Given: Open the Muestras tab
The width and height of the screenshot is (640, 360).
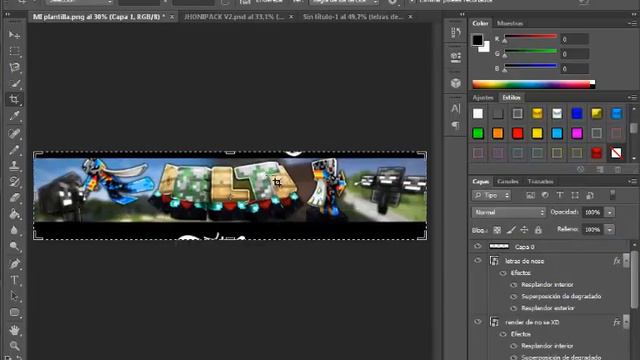Looking at the screenshot, I should 510,23.
